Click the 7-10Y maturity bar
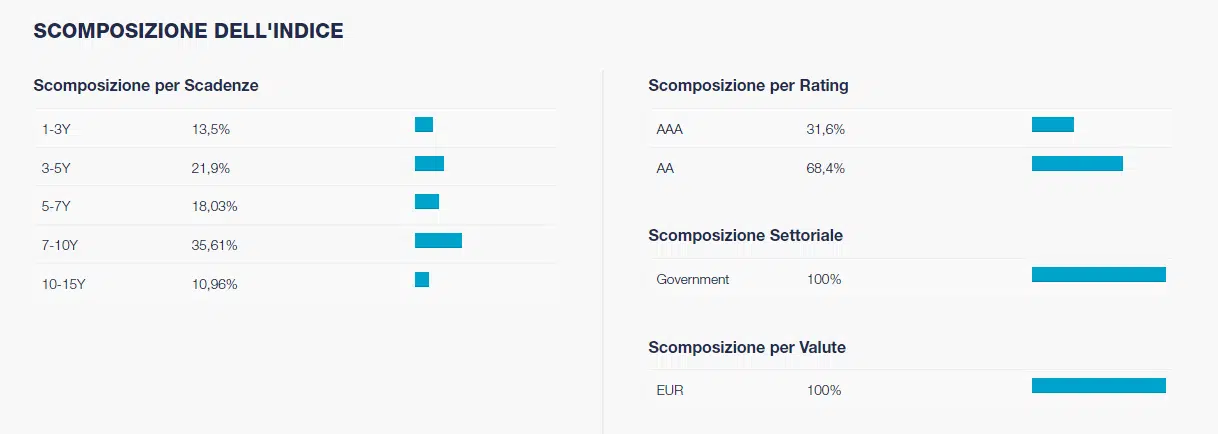Screen dimensions: 1218x434 point(438,241)
